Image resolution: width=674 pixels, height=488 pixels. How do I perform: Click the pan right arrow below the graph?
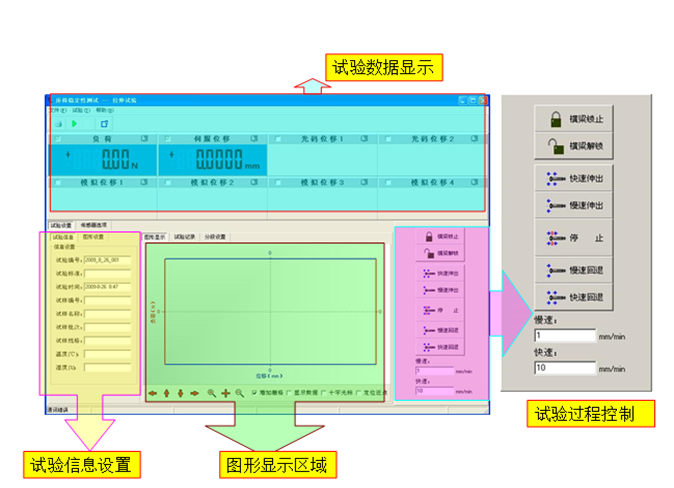[194, 393]
